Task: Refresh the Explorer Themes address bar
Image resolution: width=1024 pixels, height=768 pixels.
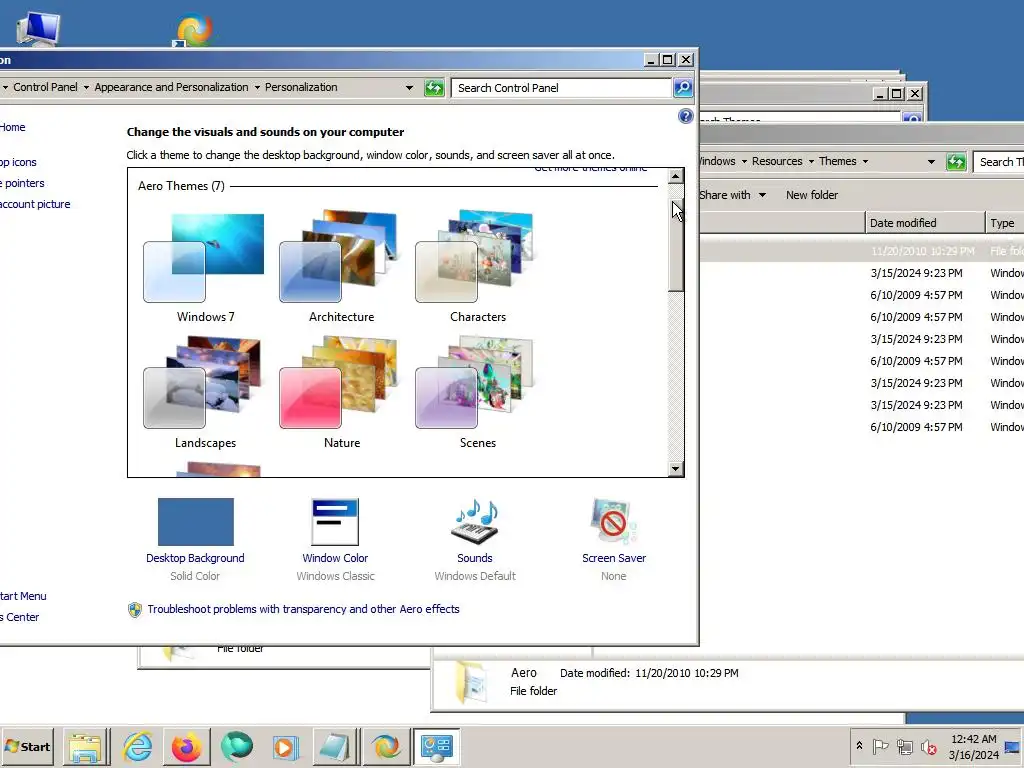Action: coord(956,162)
